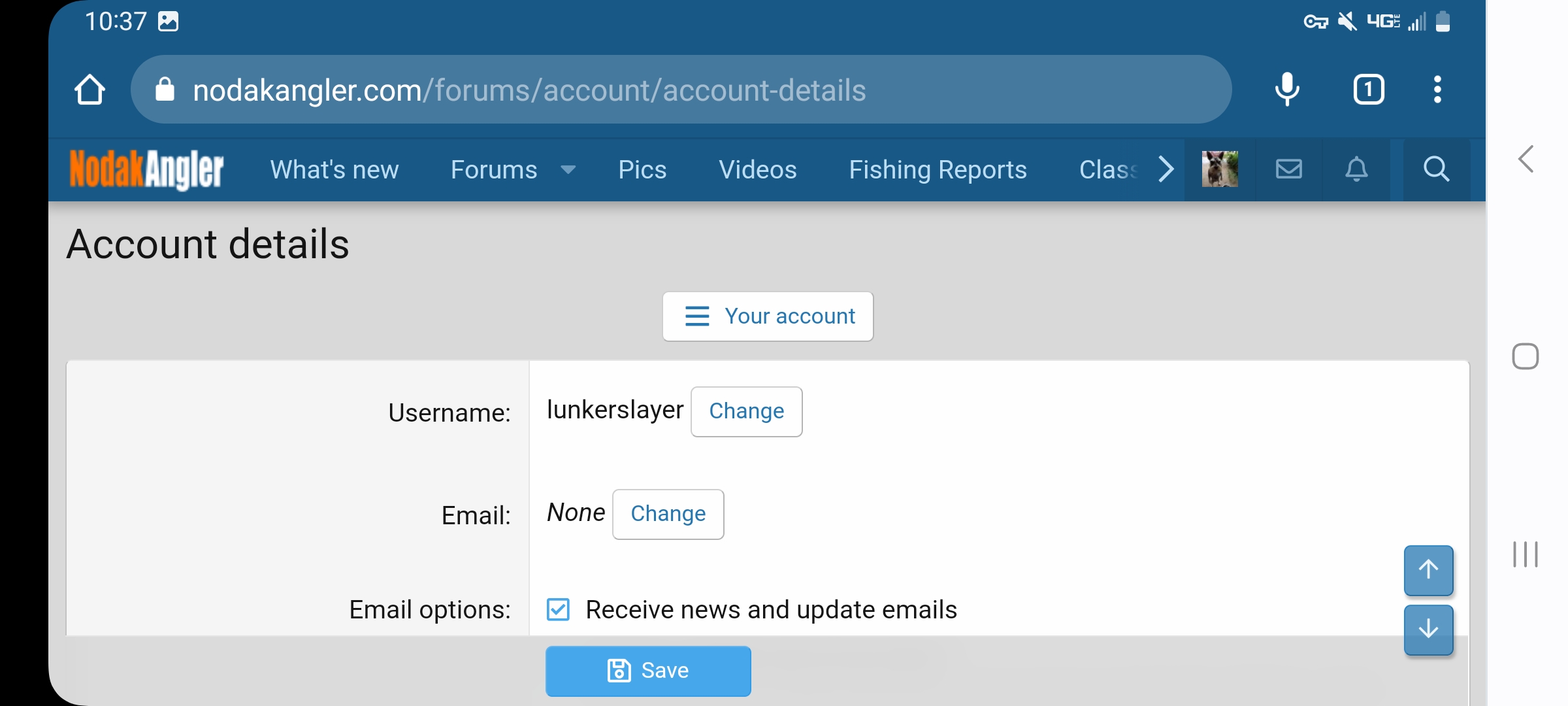The width and height of the screenshot is (1568, 706).
Task: Enable email options subscription checkbox
Action: coord(556,610)
